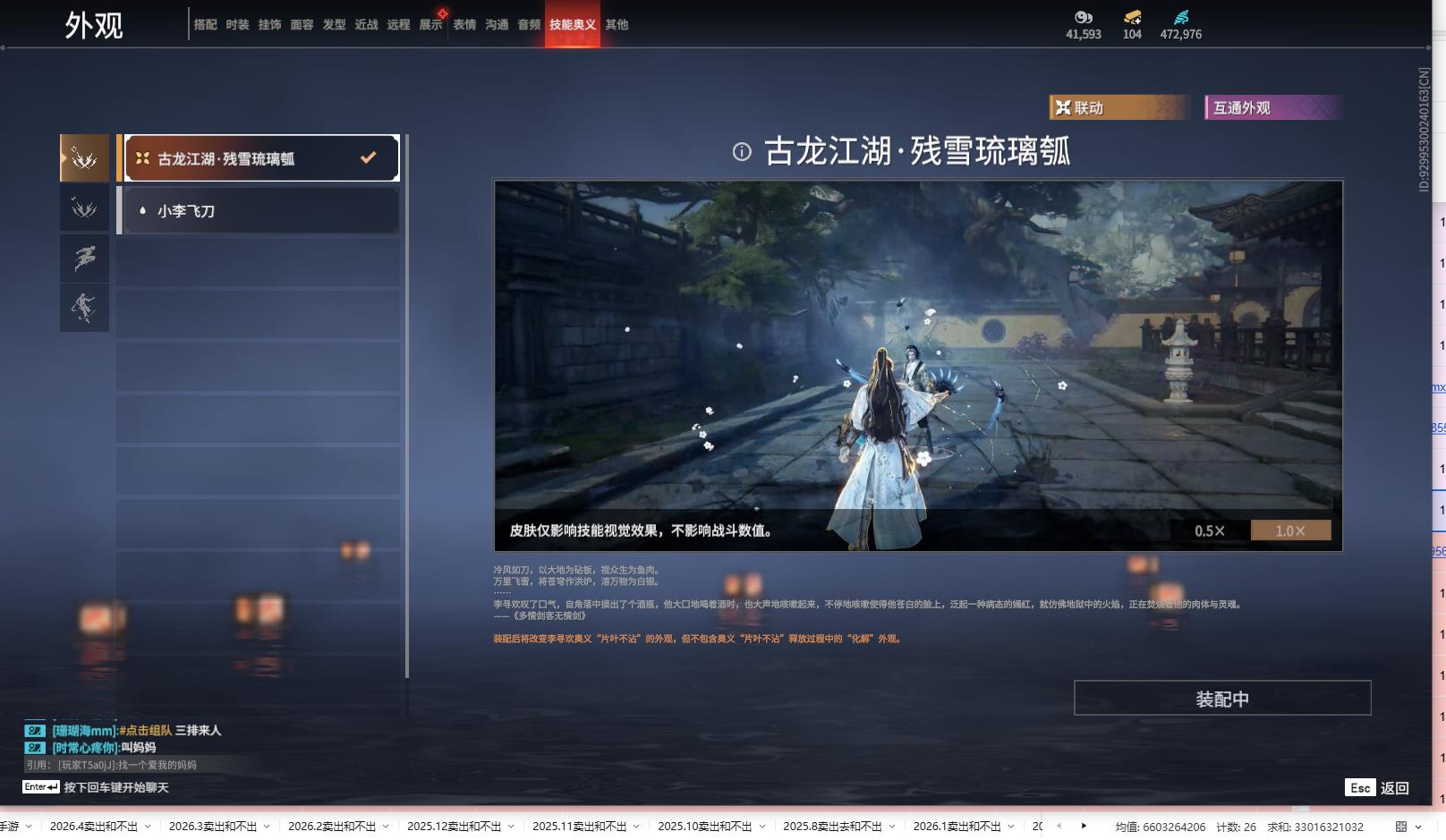
Task: Click the gold ingot currency icon showing 104
Action: (x=1131, y=16)
